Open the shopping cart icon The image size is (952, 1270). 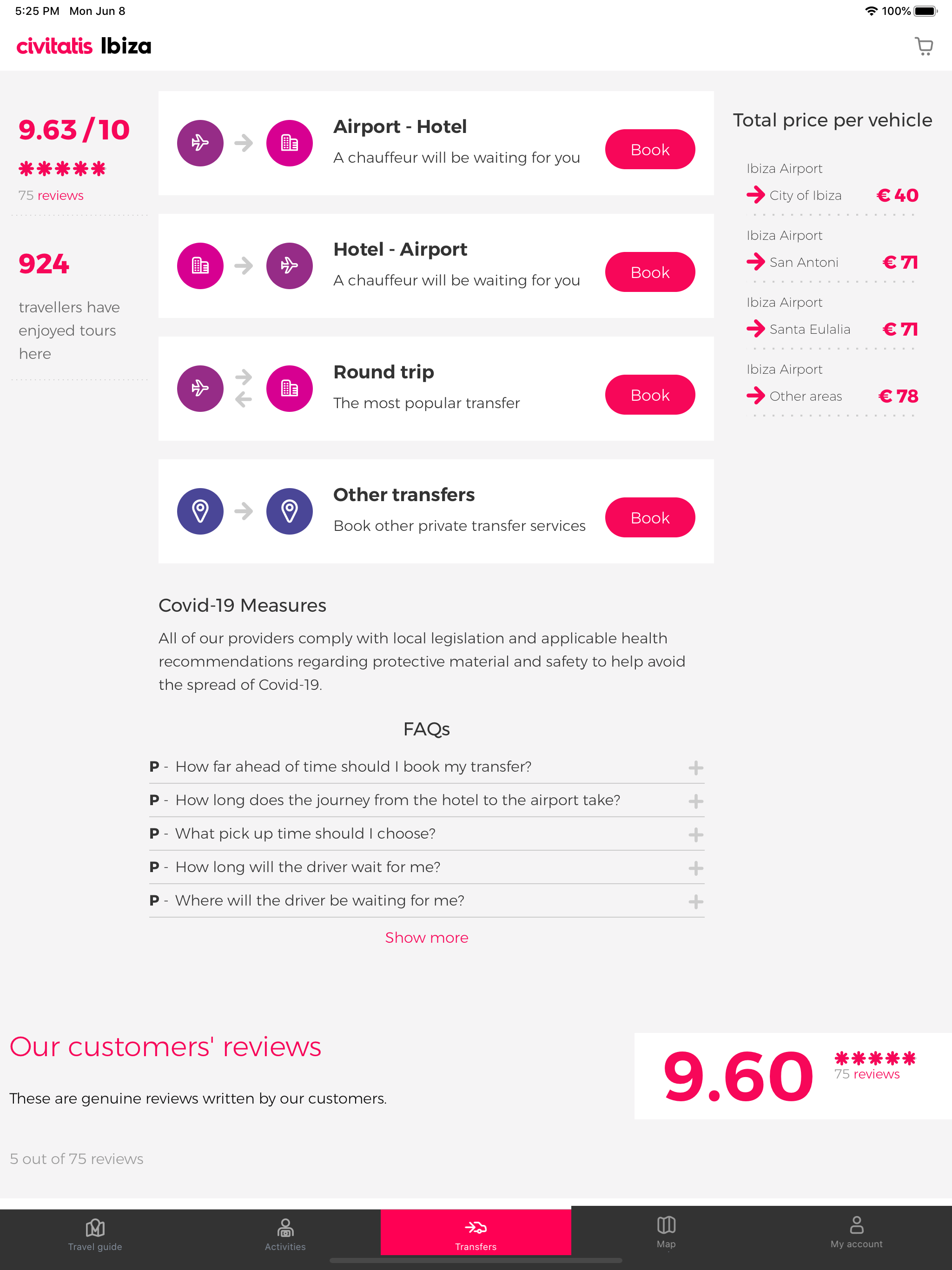click(923, 47)
